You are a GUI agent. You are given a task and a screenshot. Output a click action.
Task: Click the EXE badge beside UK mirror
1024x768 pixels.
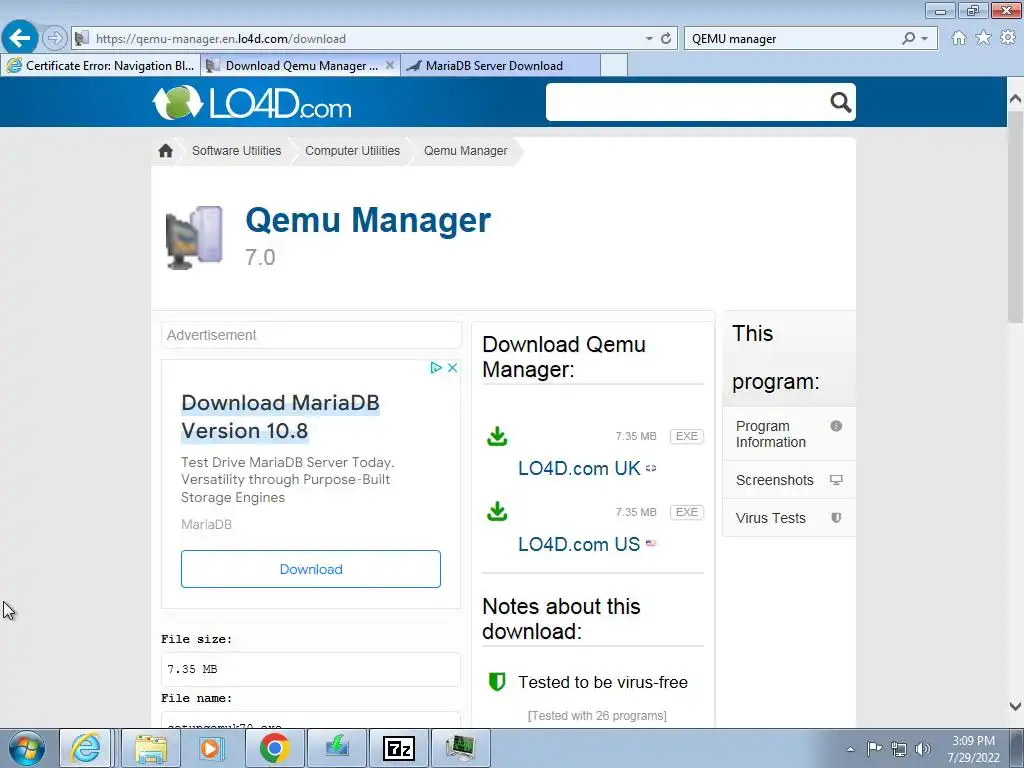[x=686, y=436]
